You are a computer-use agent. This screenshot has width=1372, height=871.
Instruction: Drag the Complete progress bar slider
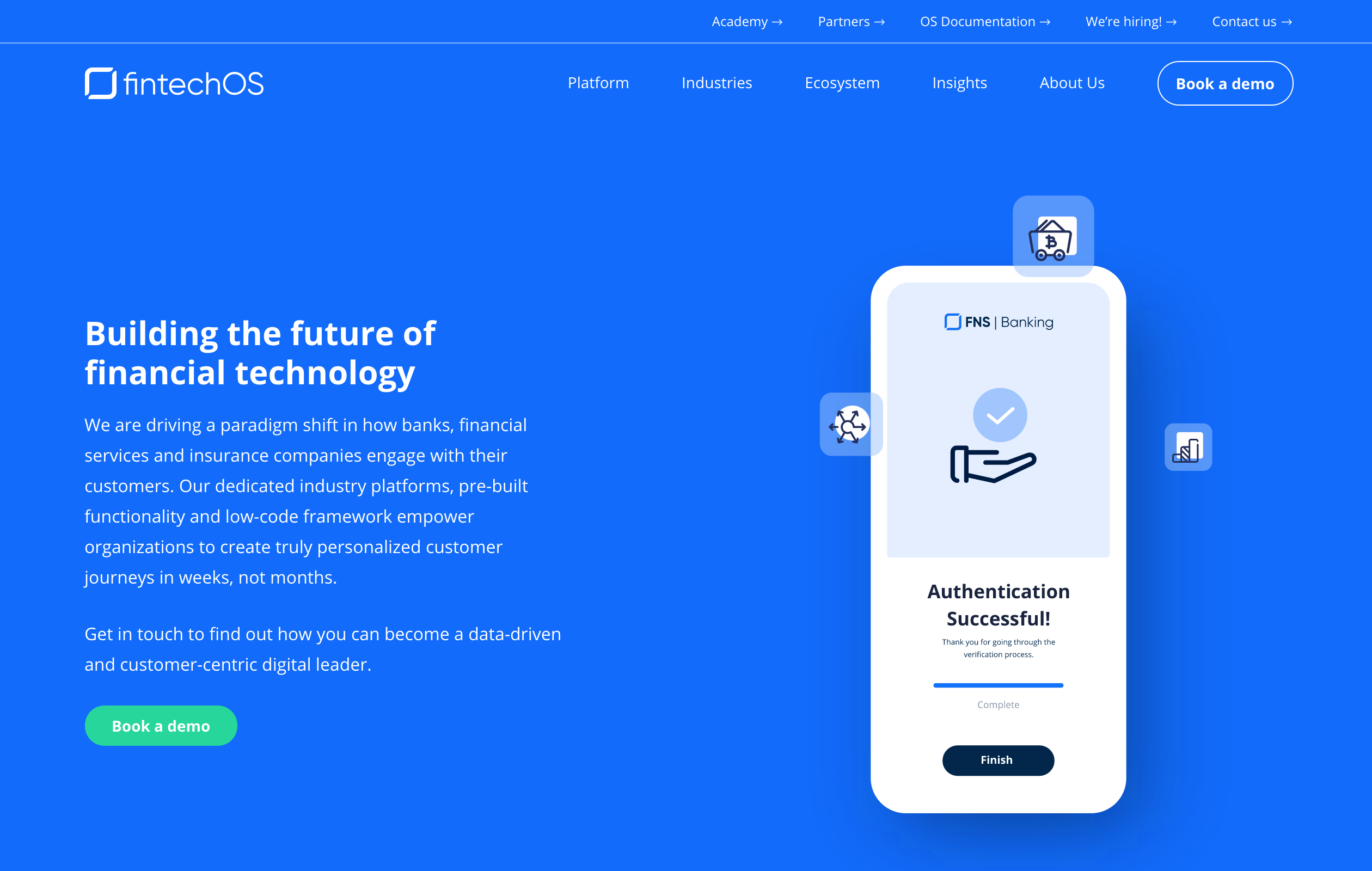[x=1062, y=685]
